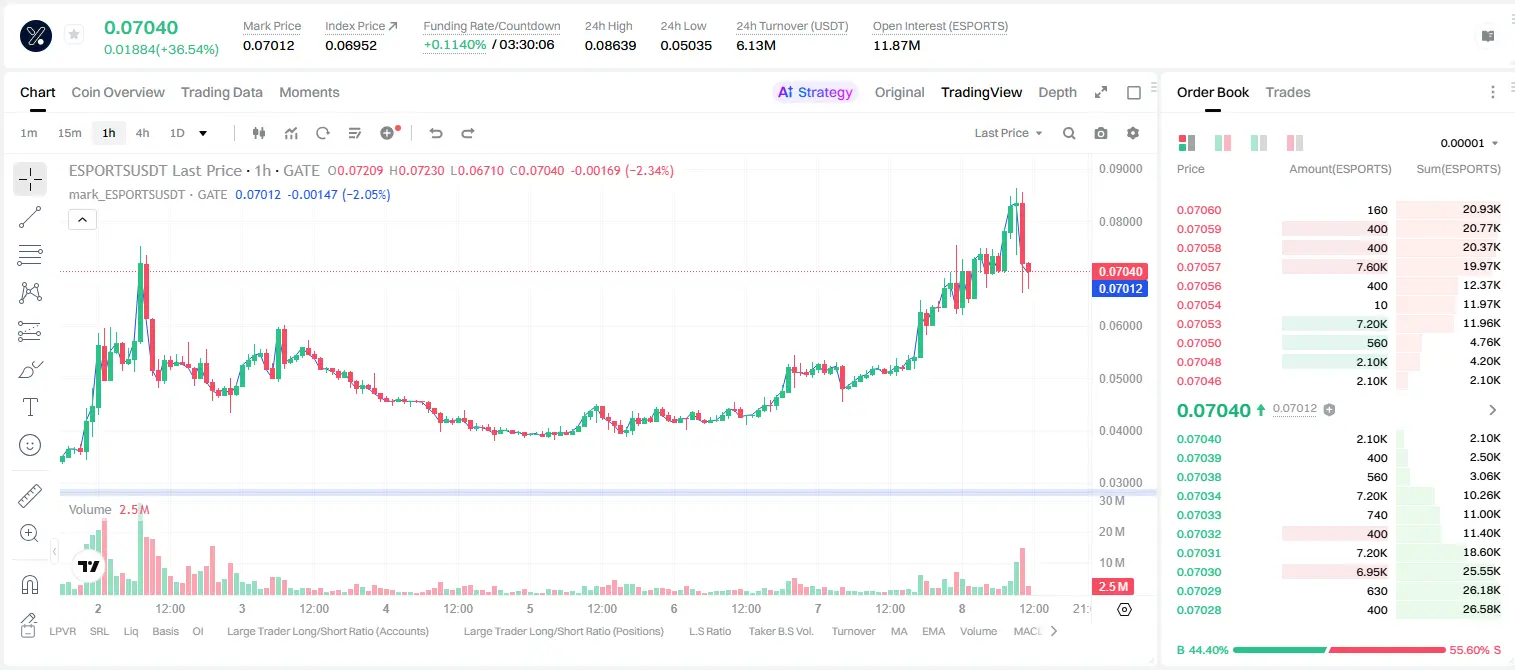1515x670 pixels.
Task: Click the add alert plus icon
Action: 388,133
